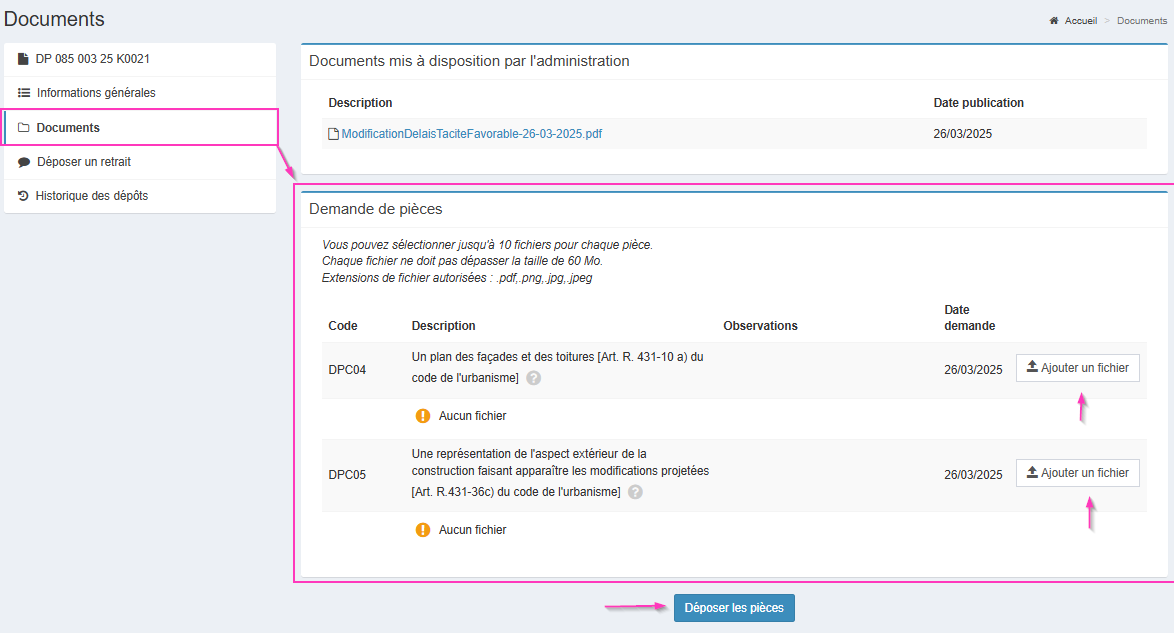The height and width of the screenshot is (633, 1174).
Task: Click the help question mark for DPC04
Action: coord(534,378)
